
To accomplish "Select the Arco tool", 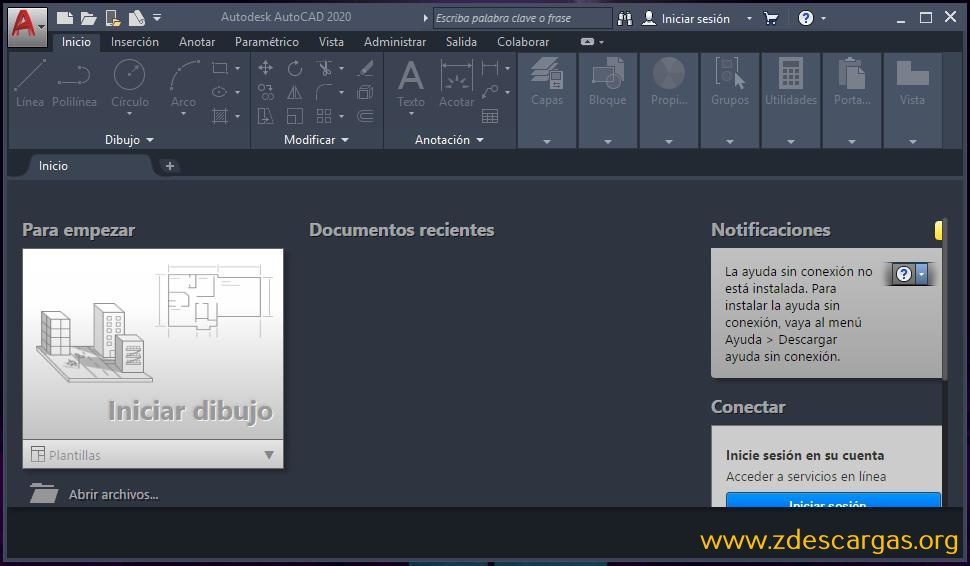I will point(183,87).
